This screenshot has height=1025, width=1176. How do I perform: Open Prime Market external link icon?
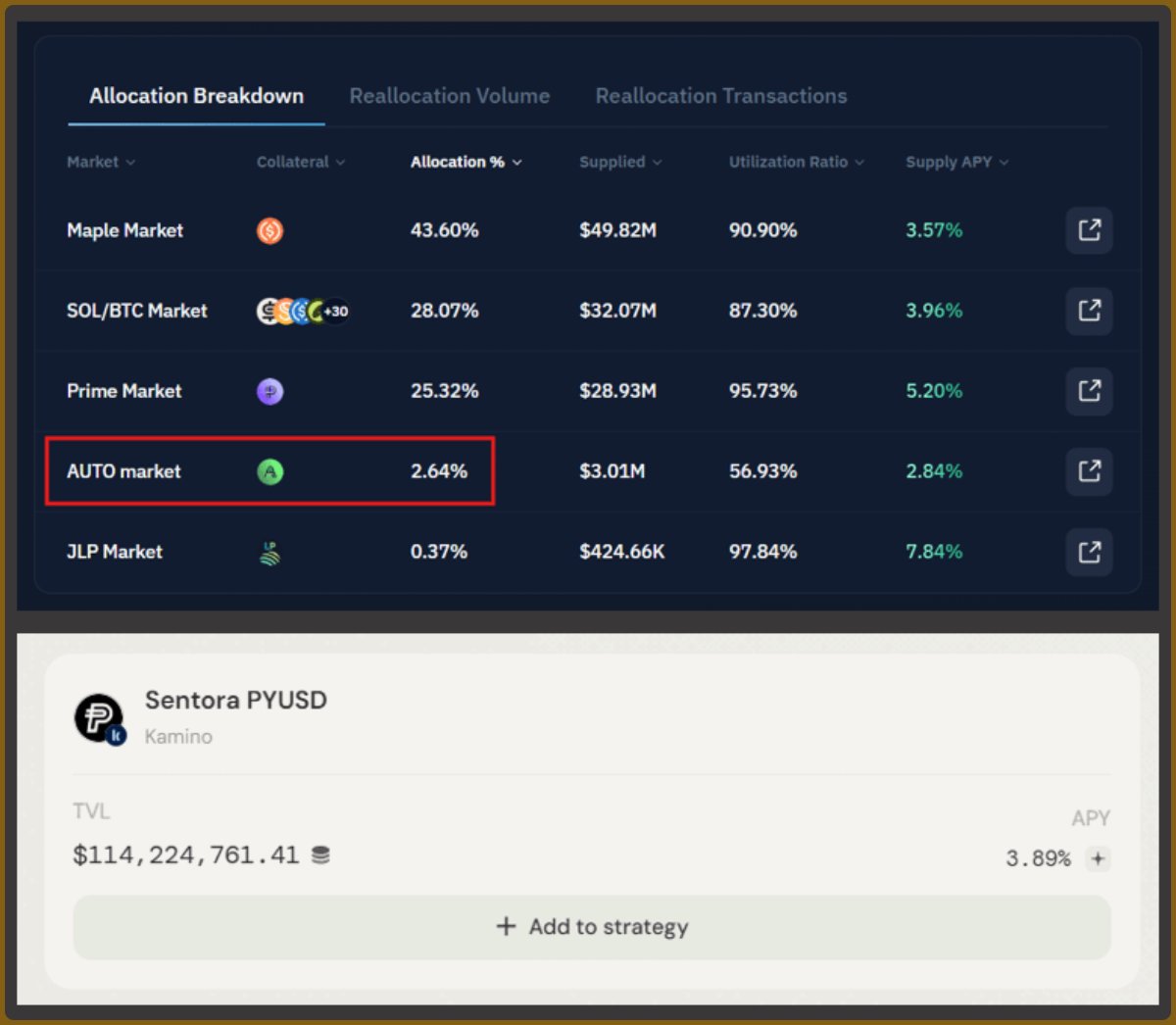[1089, 391]
